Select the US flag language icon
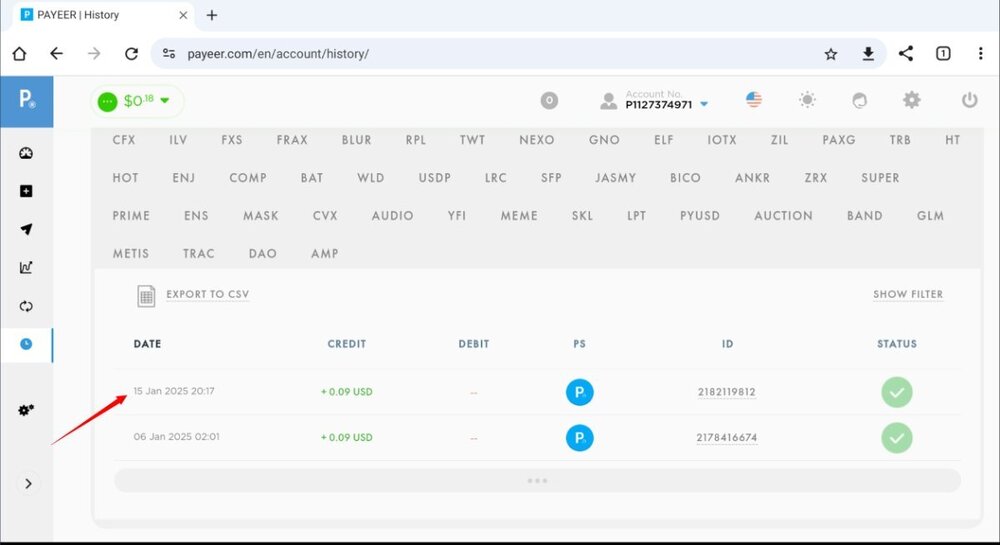 coord(754,100)
